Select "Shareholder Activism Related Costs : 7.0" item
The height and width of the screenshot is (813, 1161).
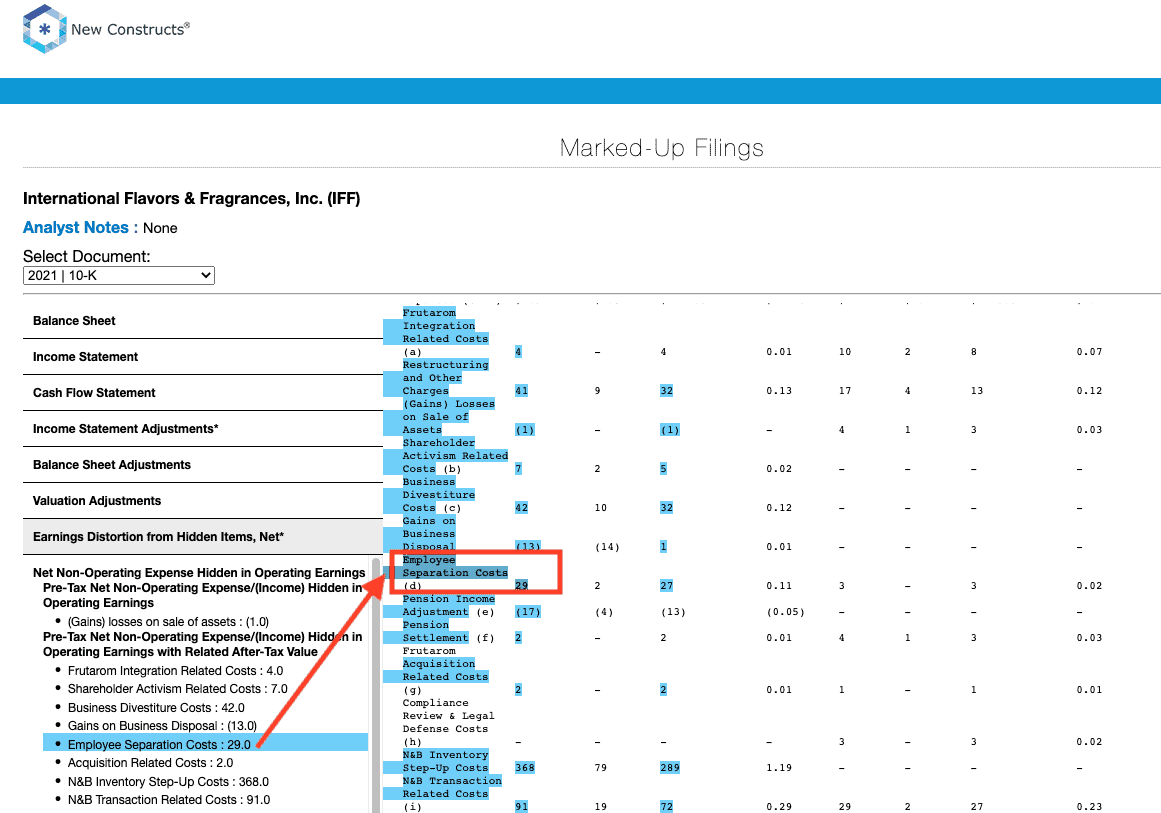click(x=178, y=689)
